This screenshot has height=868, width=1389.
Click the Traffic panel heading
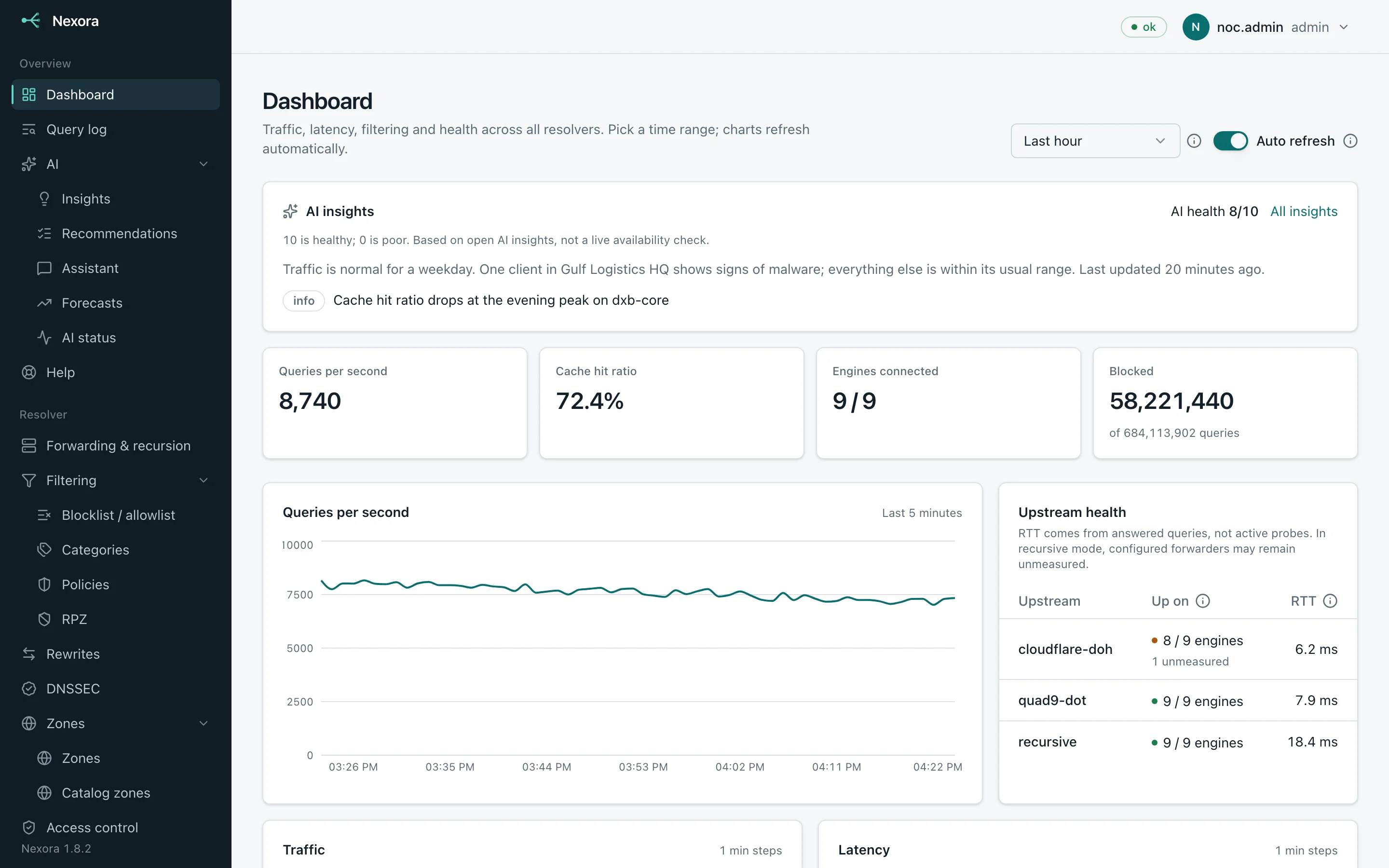pos(304,850)
